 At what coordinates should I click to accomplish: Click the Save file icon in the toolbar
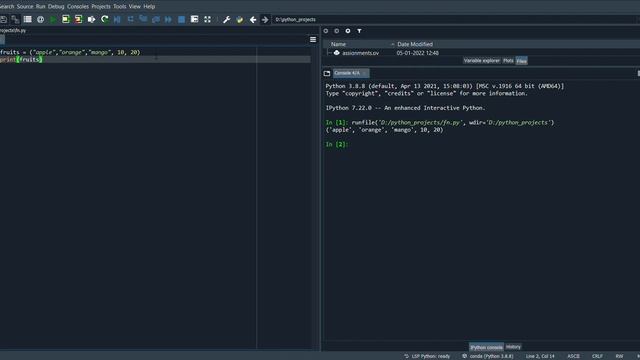point(3,19)
